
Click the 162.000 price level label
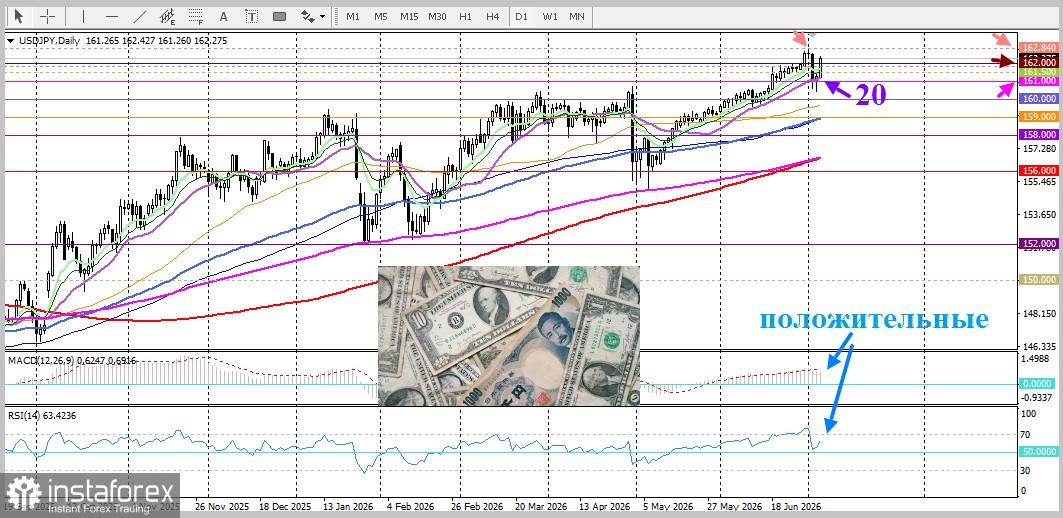pyautogui.click(x=1038, y=62)
